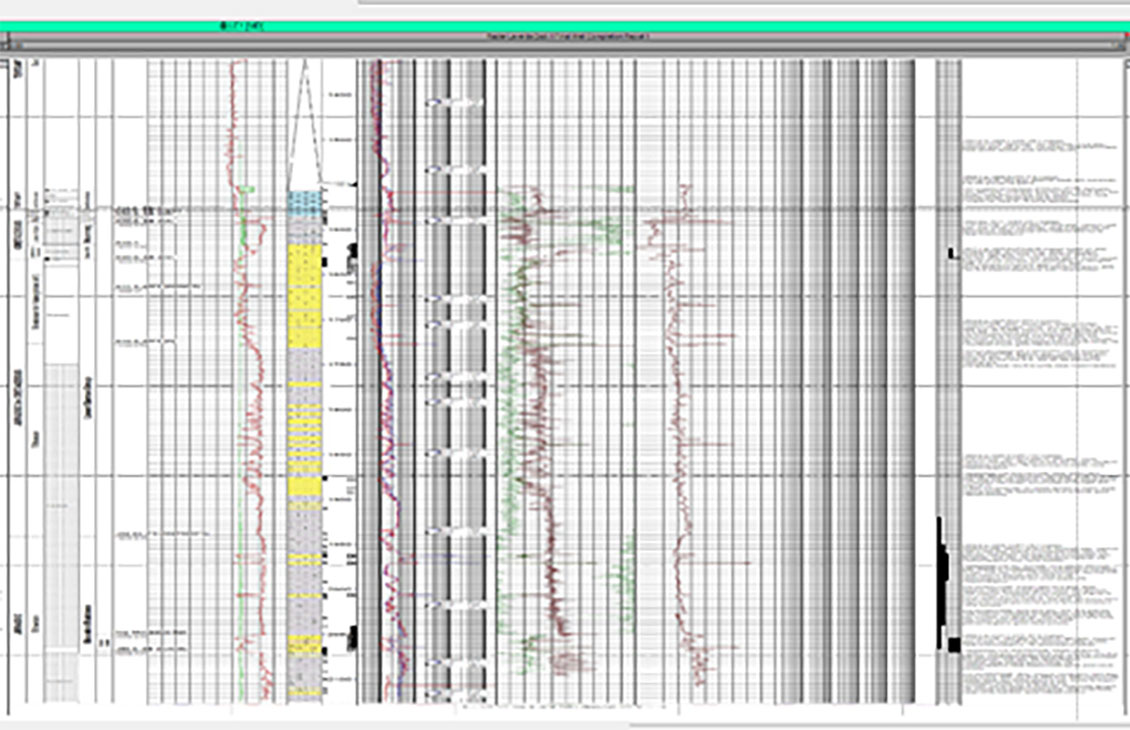The width and height of the screenshot is (1130, 730).
Task: Click the green window title bar
Action: coord(565,25)
